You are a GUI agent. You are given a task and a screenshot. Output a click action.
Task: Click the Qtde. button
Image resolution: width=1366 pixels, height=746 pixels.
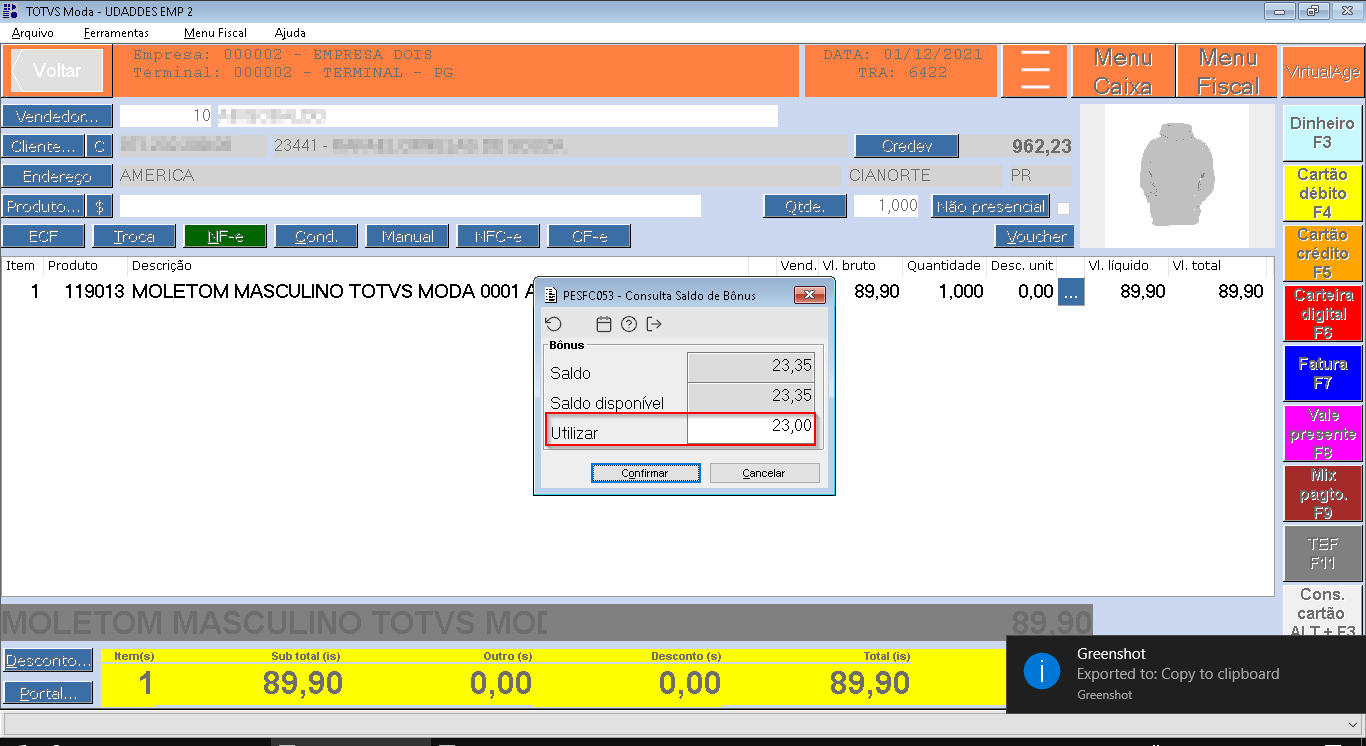(x=804, y=206)
